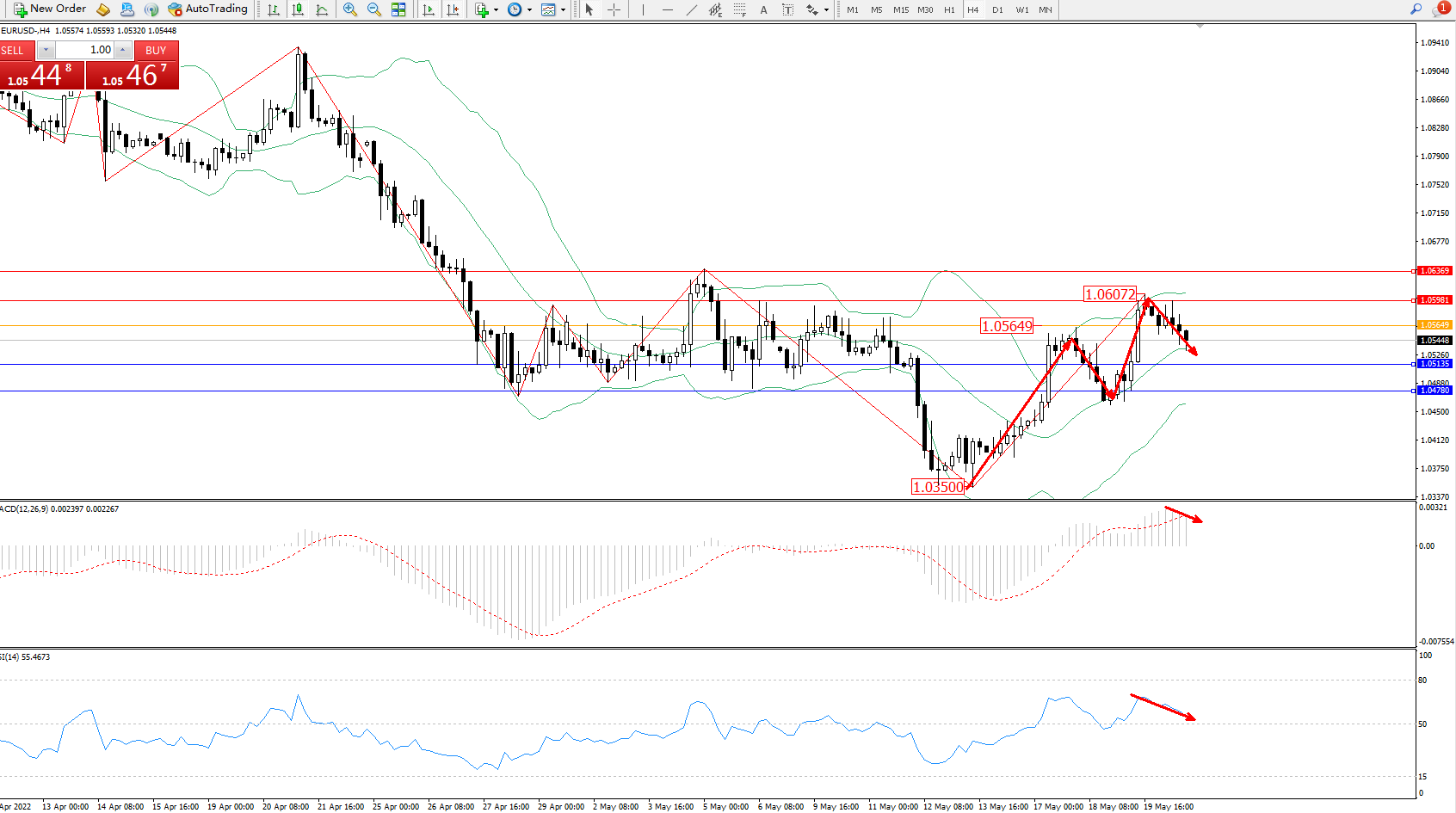Screen dimensions: 1456x813
Task: Select the trendline drawing tool
Action: (x=692, y=9)
